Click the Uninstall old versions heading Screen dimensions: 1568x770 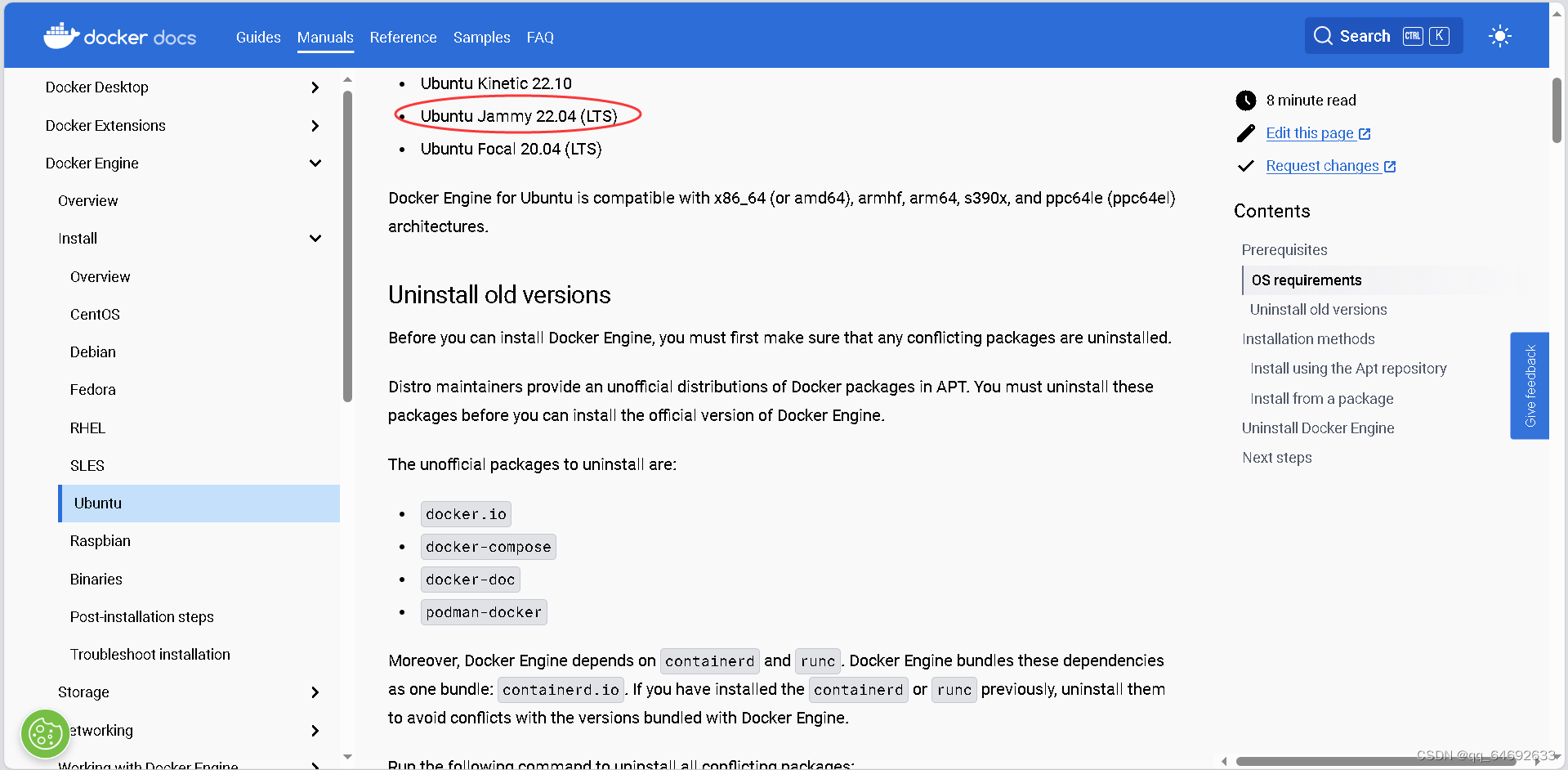(x=499, y=295)
